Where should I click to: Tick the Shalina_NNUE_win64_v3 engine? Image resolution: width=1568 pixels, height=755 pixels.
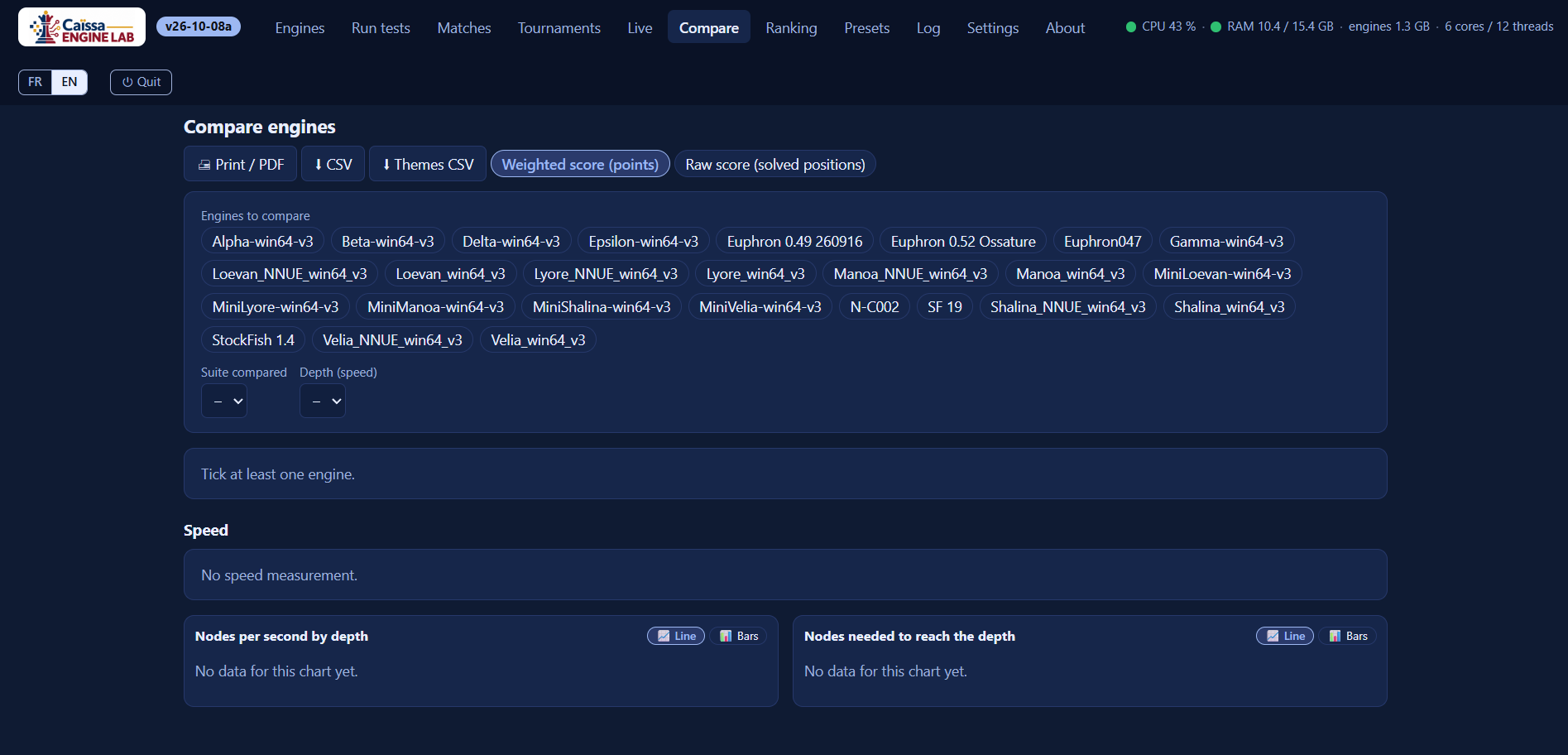click(x=1068, y=306)
